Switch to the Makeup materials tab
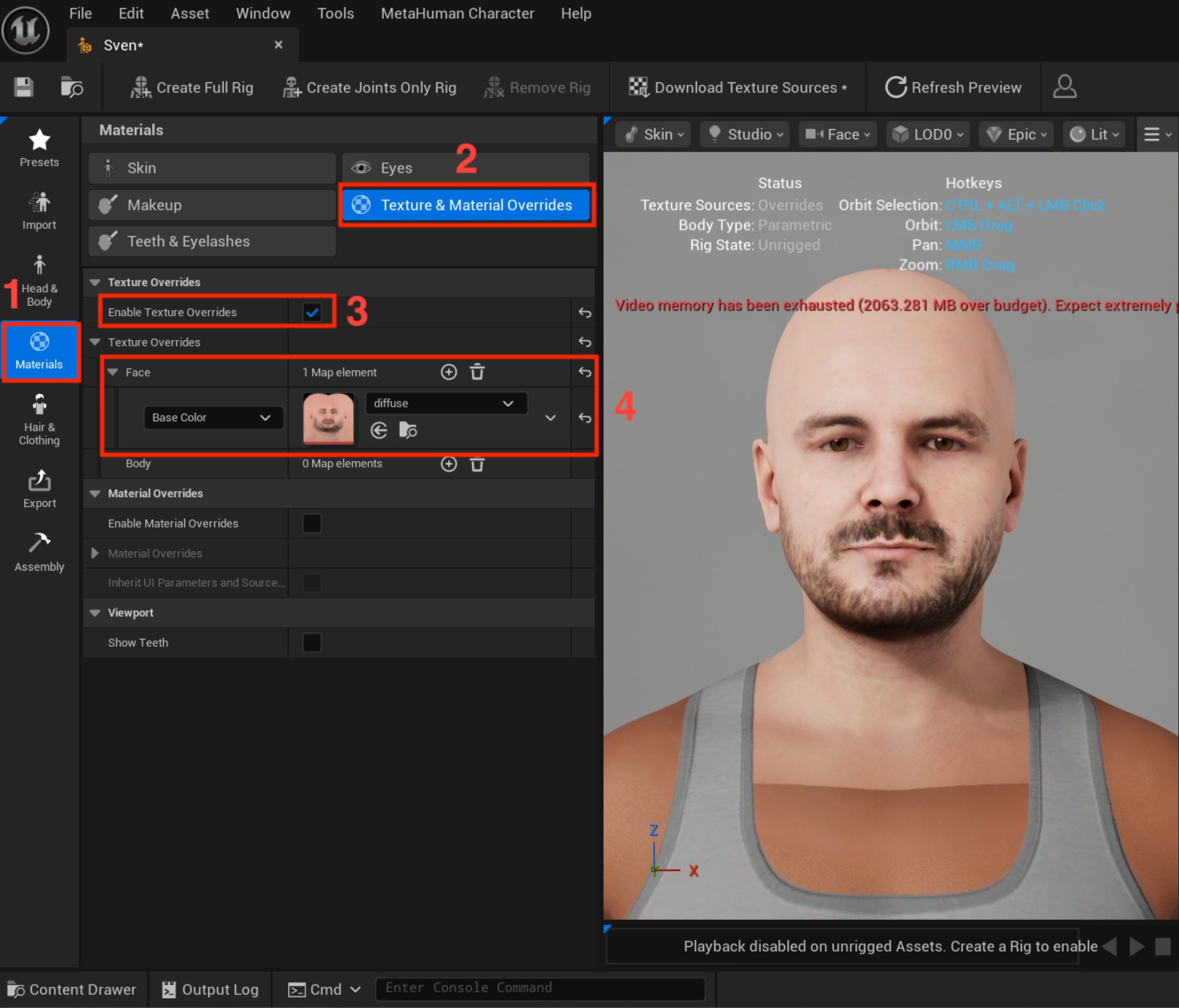 (212, 205)
